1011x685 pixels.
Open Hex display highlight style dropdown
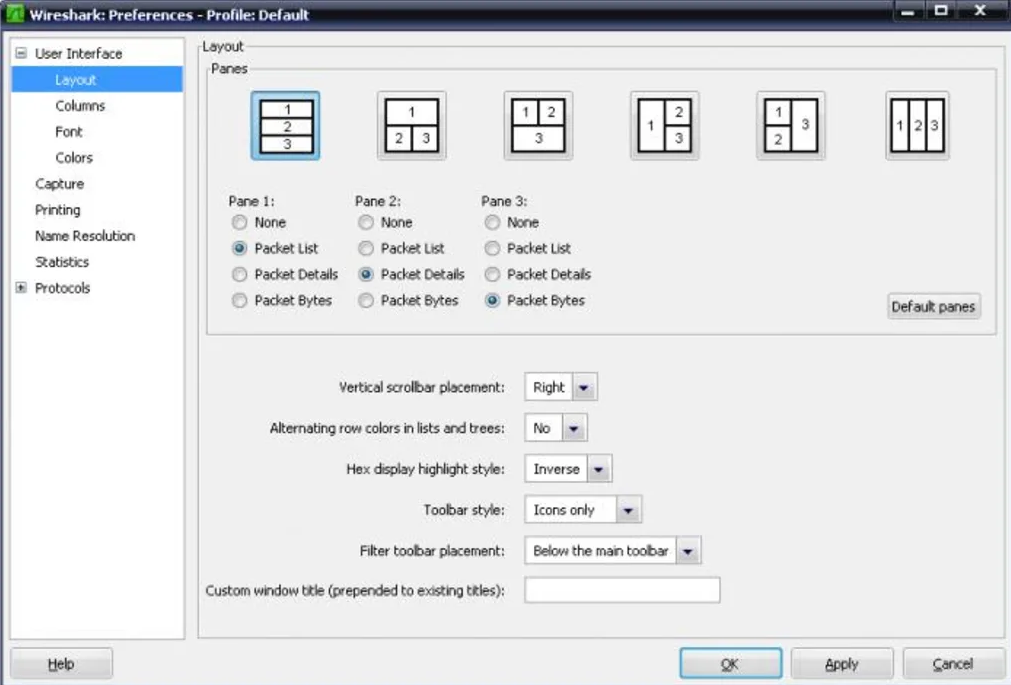568,469
